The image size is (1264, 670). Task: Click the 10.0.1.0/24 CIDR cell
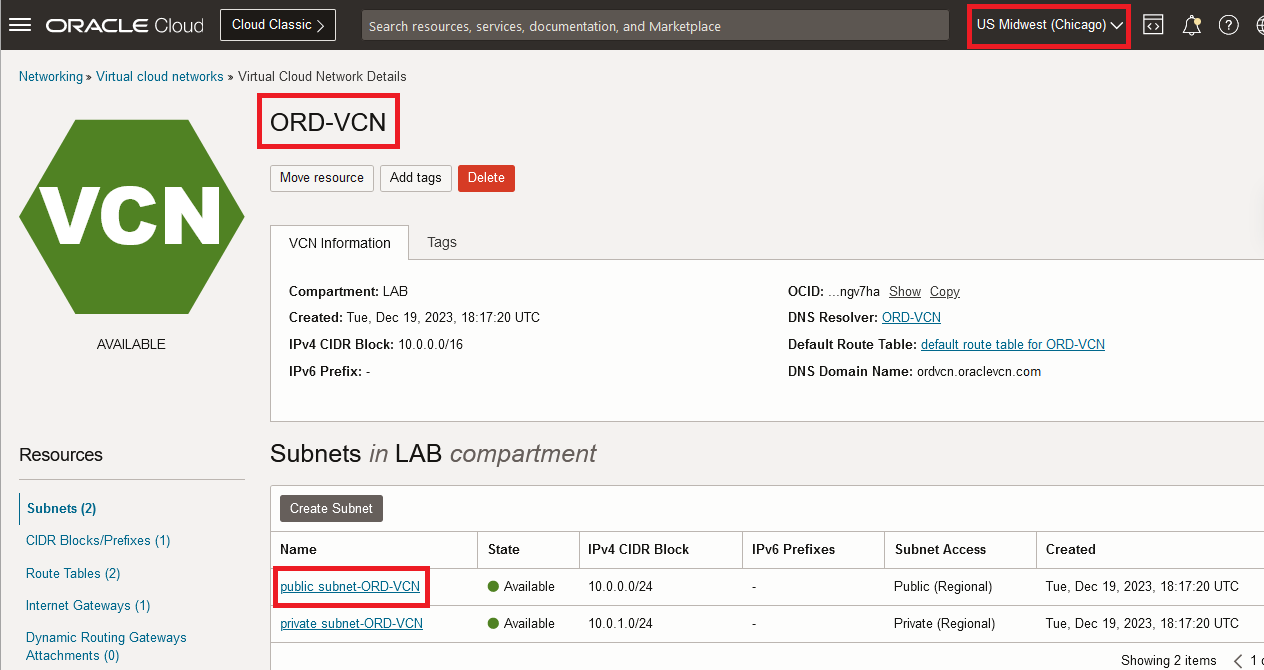coord(620,623)
